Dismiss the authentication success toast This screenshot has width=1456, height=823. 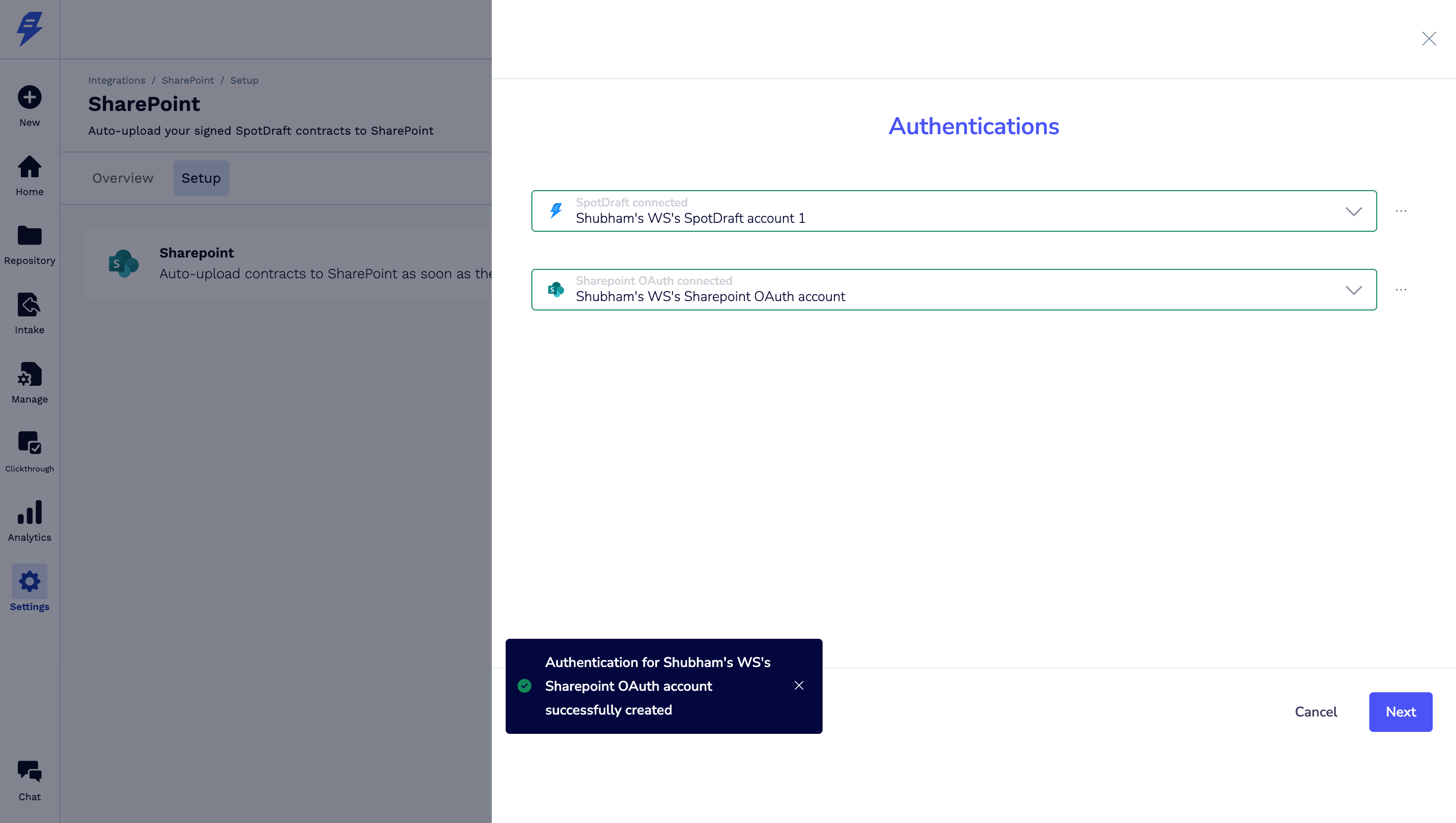(799, 686)
